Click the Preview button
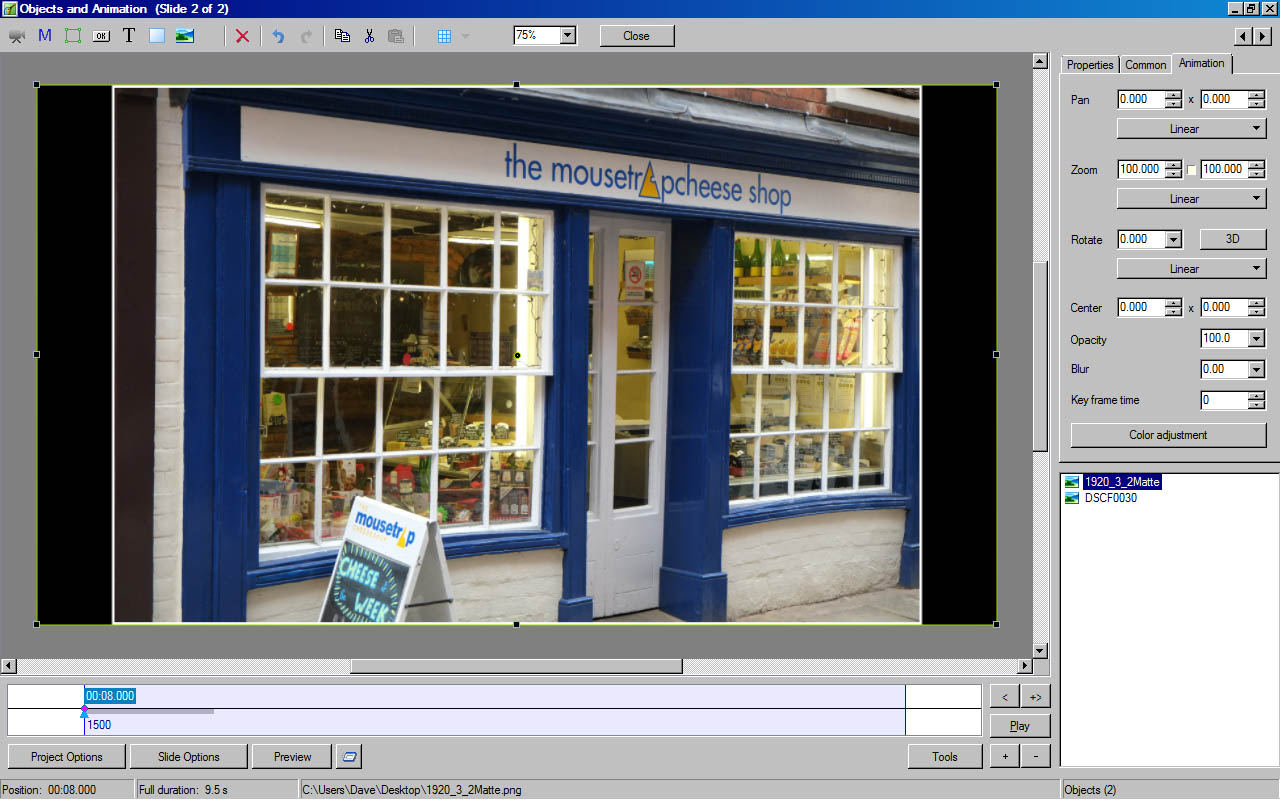Viewport: 1280px width, 800px height. [x=293, y=757]
